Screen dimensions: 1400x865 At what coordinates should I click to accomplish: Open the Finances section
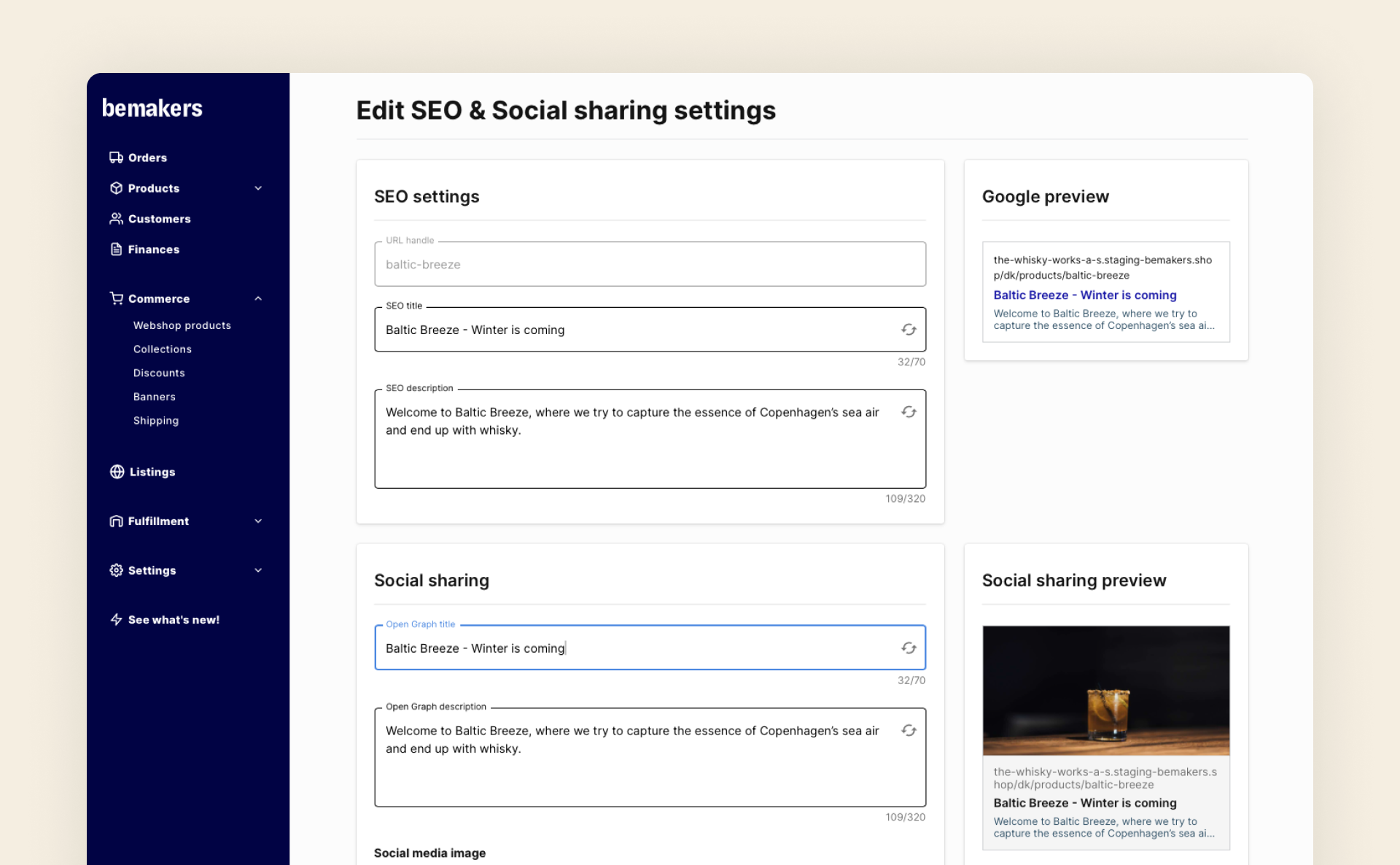point(153,249)
